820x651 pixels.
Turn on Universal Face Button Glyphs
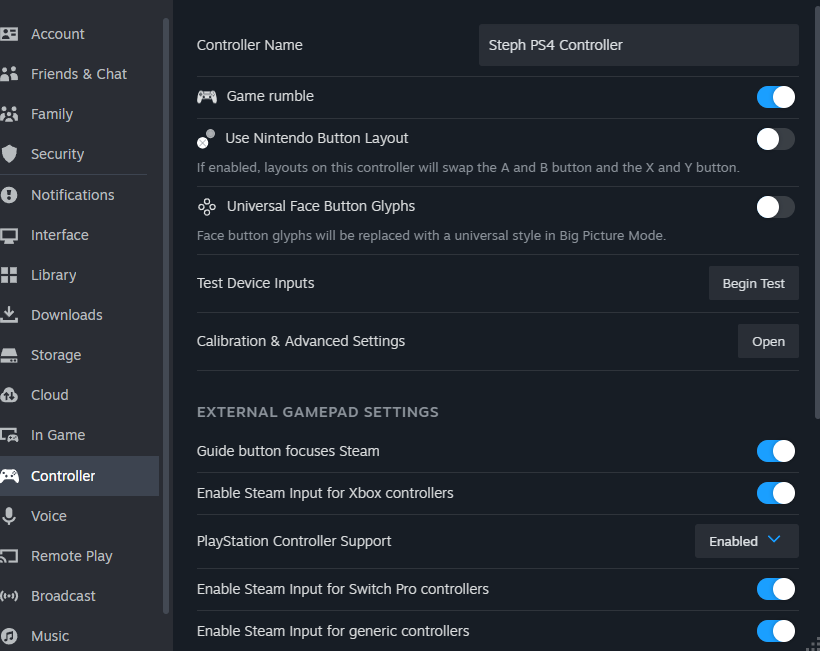[x=775, y=207]
